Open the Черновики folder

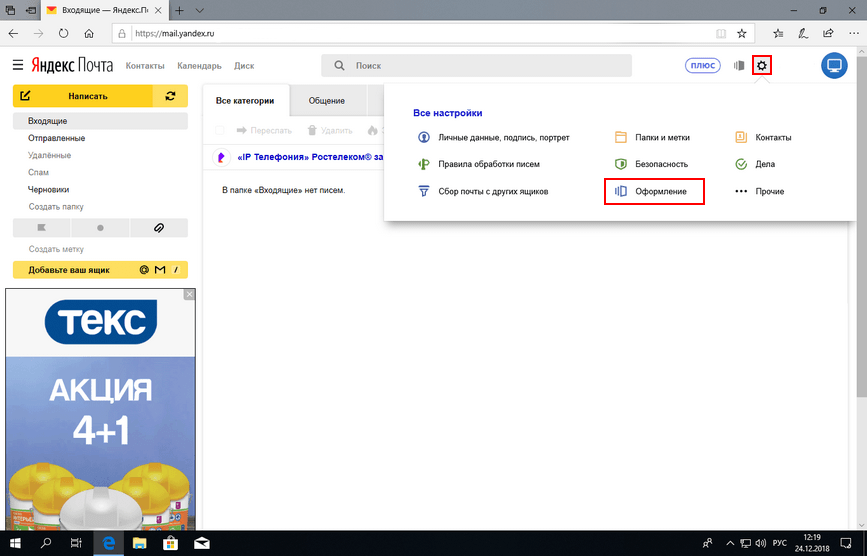(48, 190)
